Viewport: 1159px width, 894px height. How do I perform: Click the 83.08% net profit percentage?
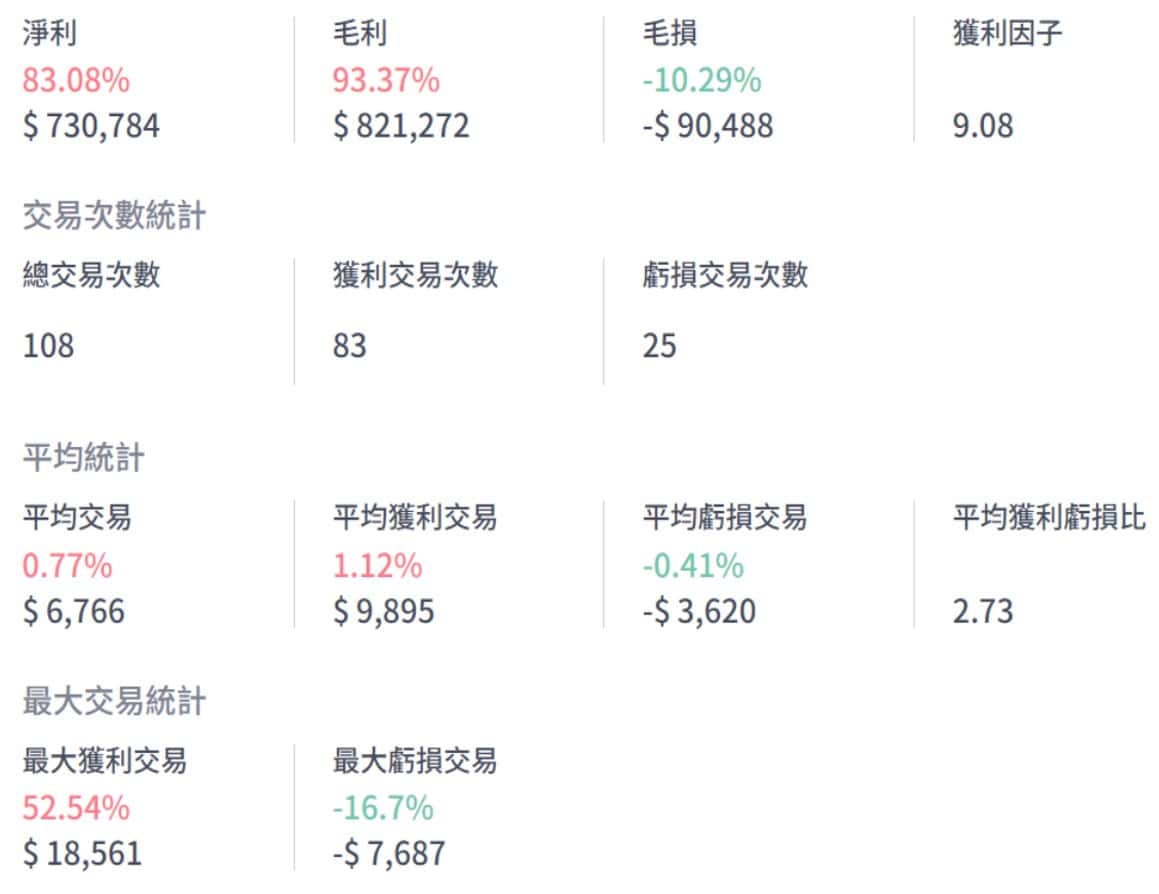click(x=76, y=80)
